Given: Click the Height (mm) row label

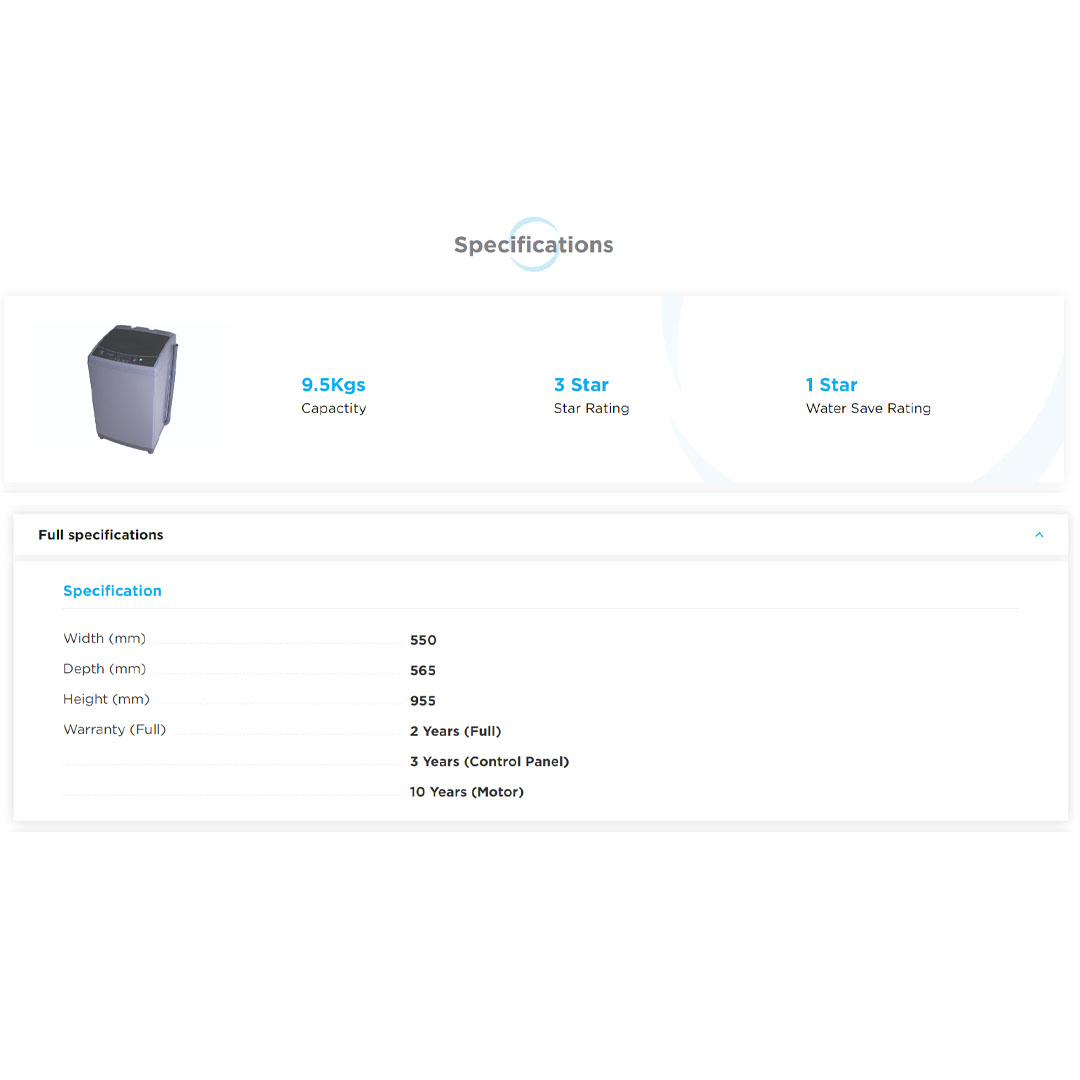Looking at the screenshot, I should (x=106, y=699).
